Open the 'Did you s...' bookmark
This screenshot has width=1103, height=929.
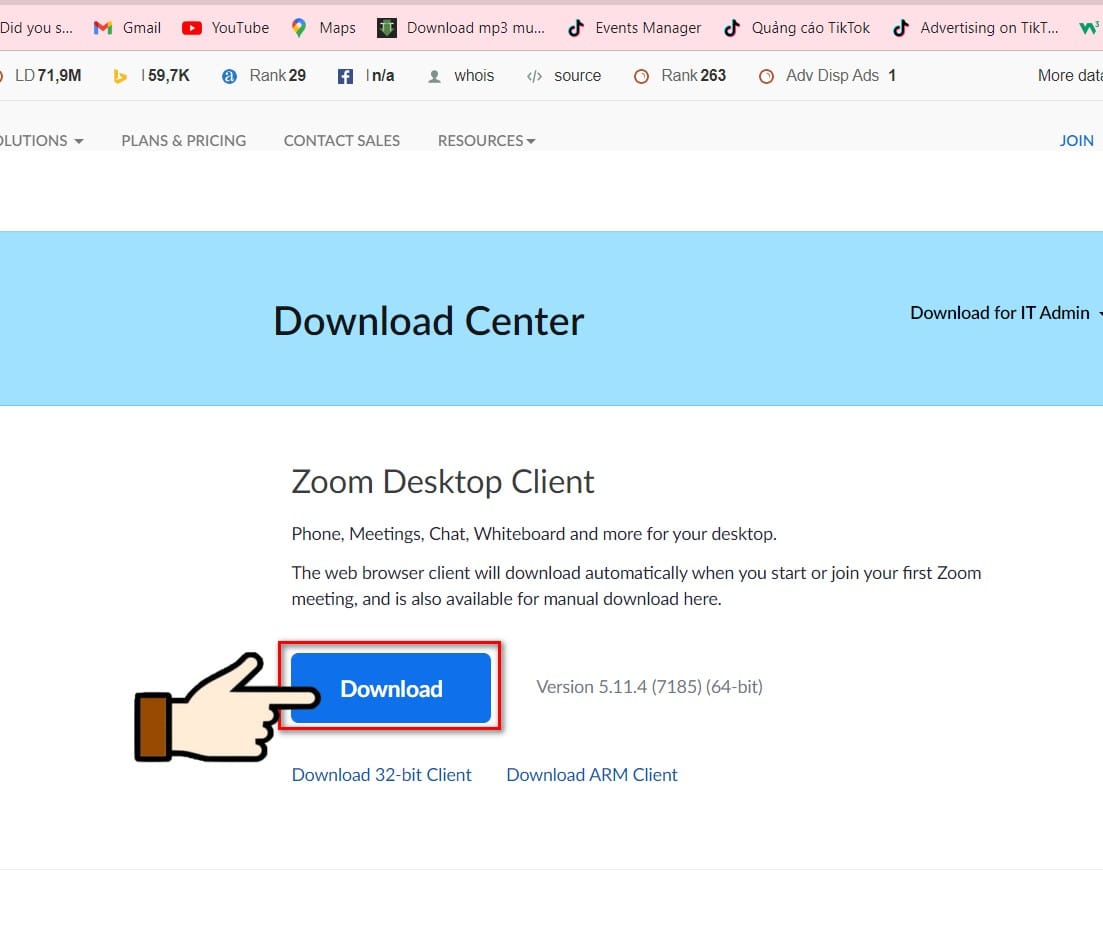pyautogui.click(x=36, y=28)
